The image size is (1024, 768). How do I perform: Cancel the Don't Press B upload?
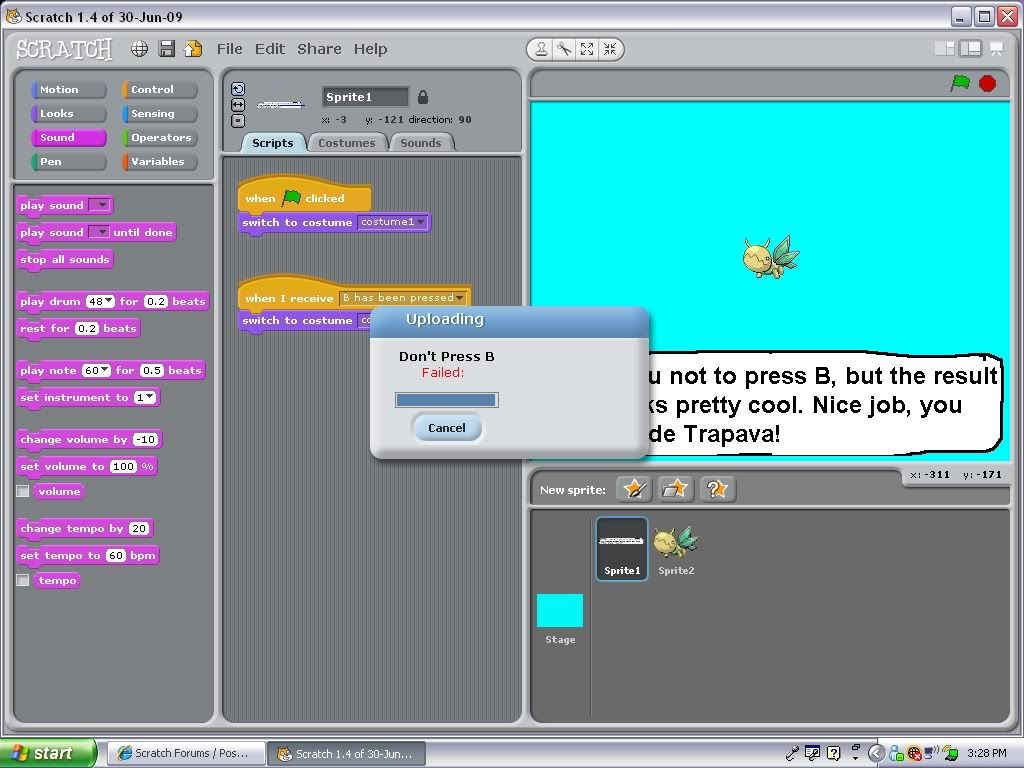click(446, 427)
